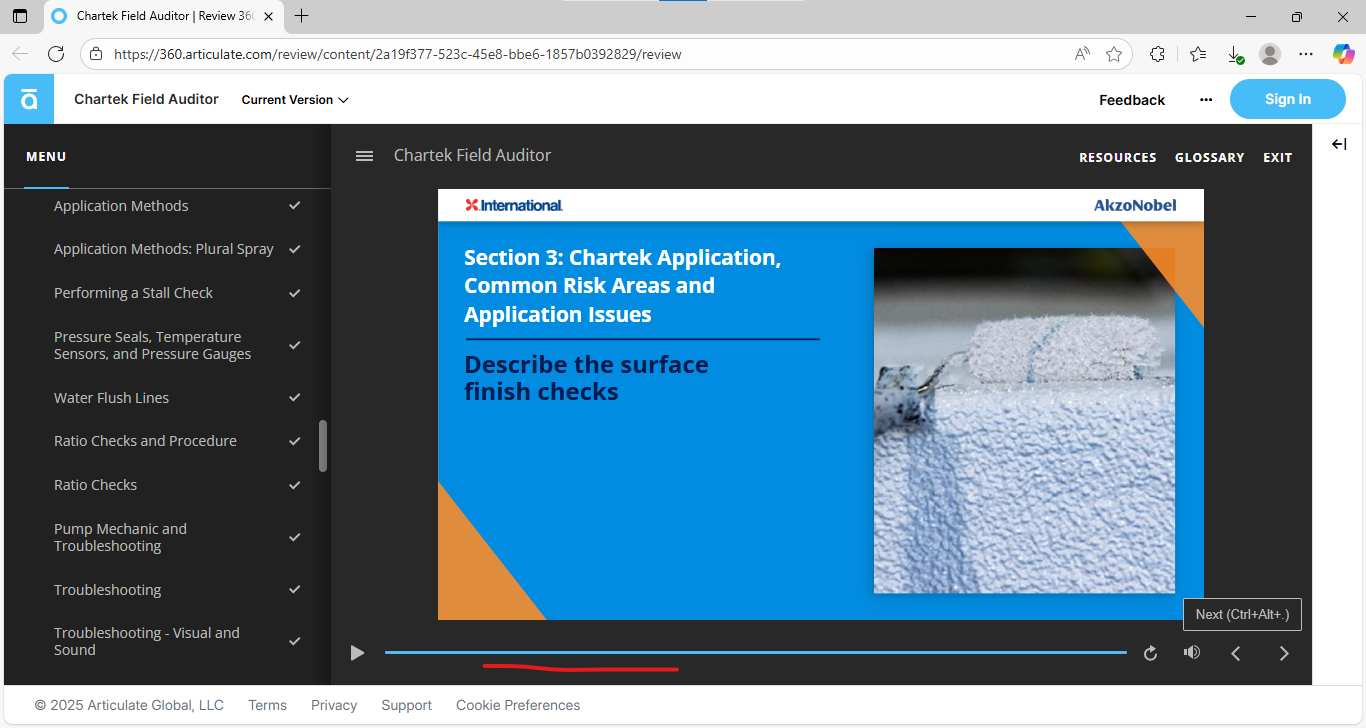
Task: Open the Resources tab in player
Action: tap(1117, 158)
